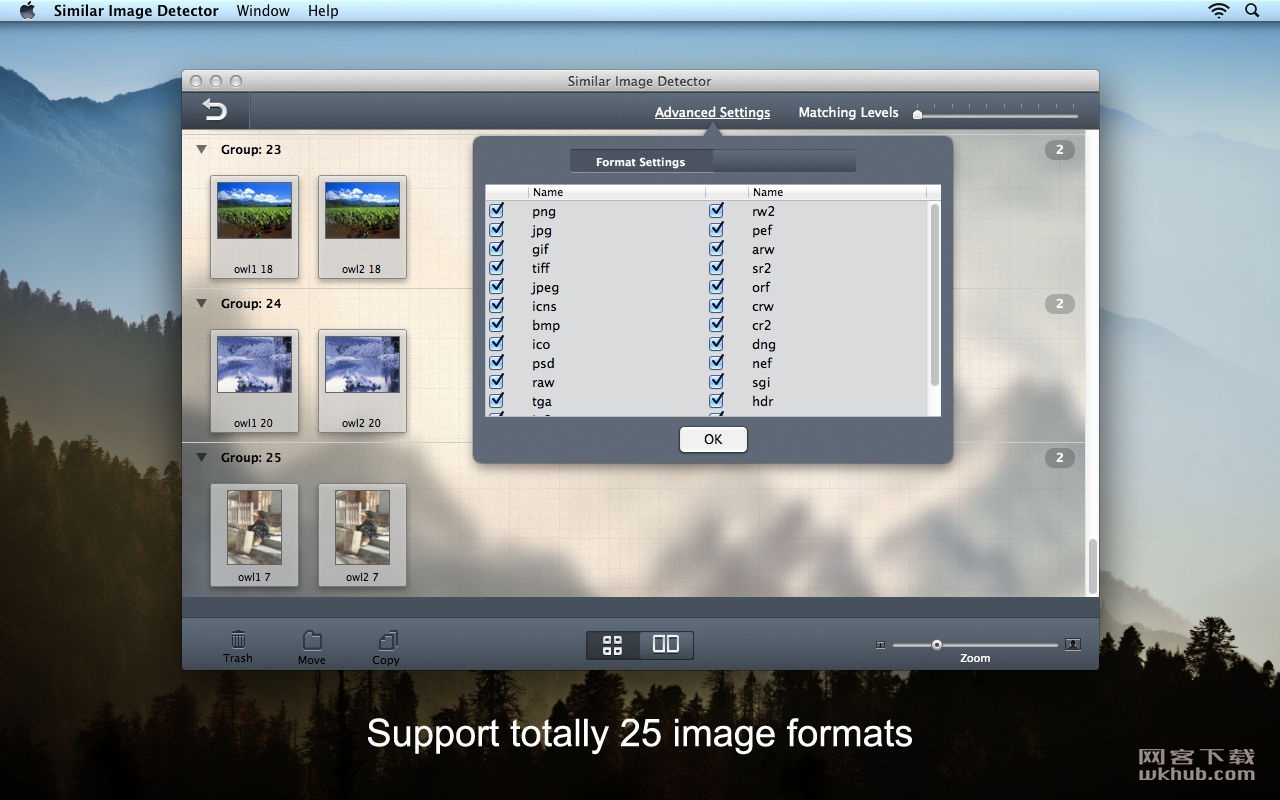This screenshot has height=800, width=1280.
Task: Click the crw format name
Action: [x=763, y=307]
